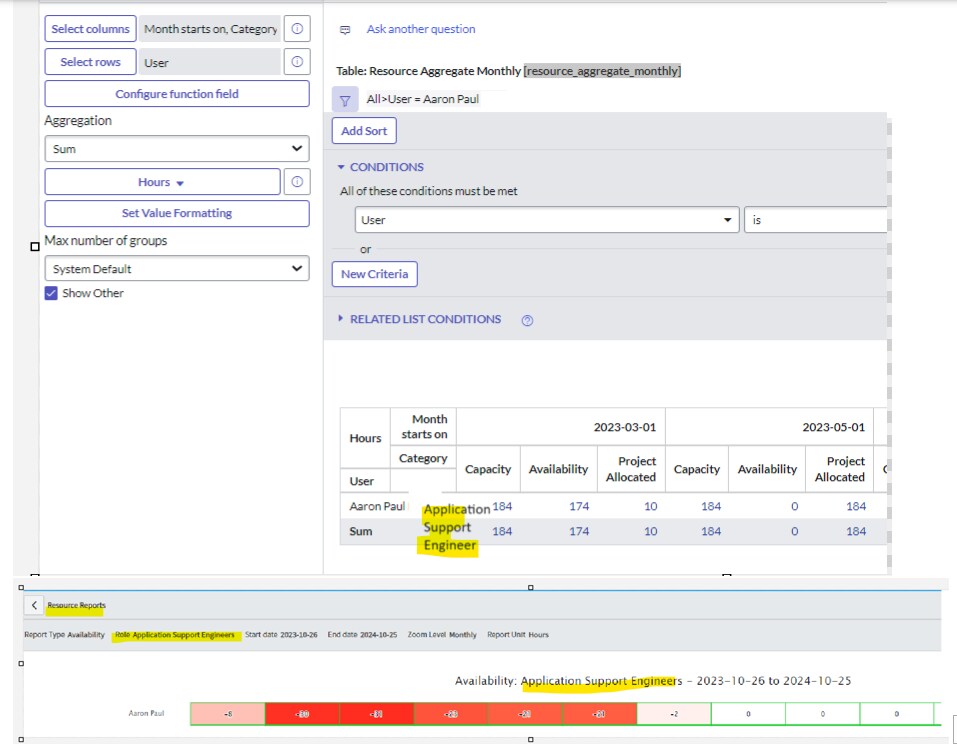Click the Sum row label in the table
Image resolution: width=957 pixels, height=748 pixels.
tap(361, 531)
